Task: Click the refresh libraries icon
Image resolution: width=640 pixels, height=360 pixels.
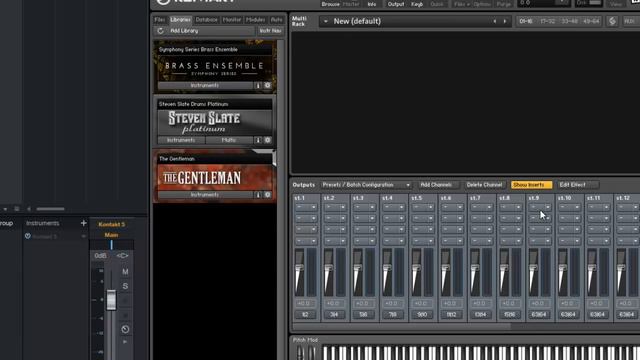Action: click(x=160, y=31)
